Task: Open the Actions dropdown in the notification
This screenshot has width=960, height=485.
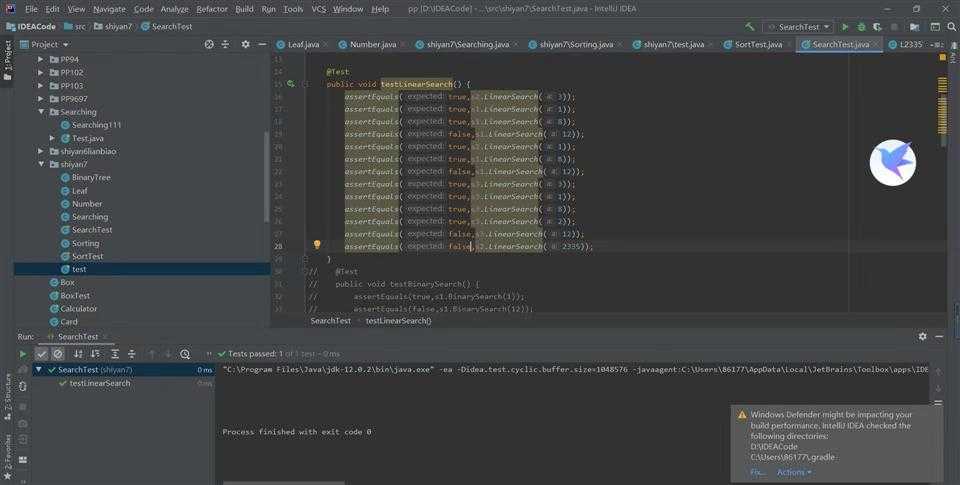Action: pos(794,472)
